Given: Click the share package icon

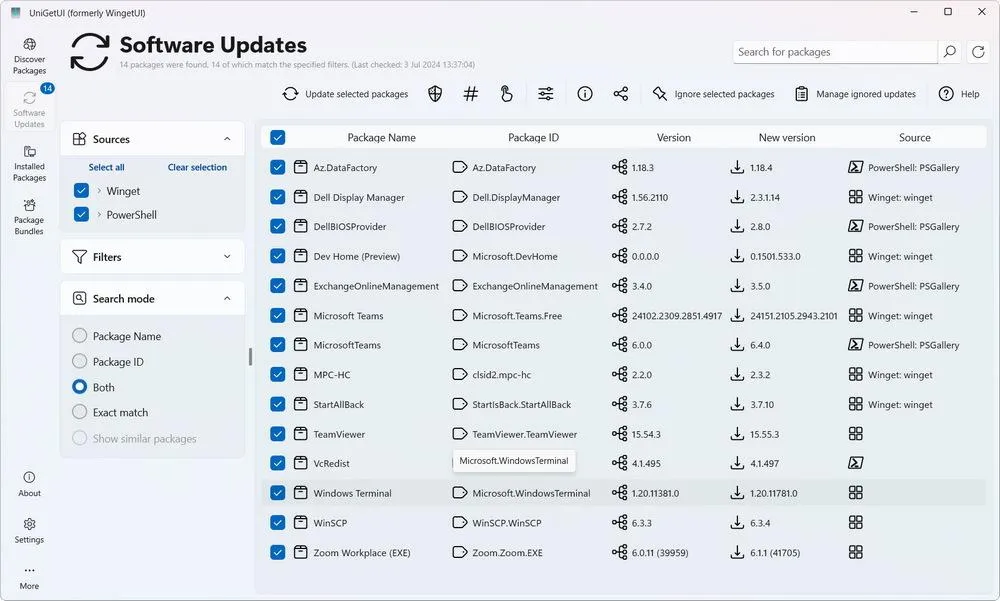Looking at the screenshot, I should [621, 94].
